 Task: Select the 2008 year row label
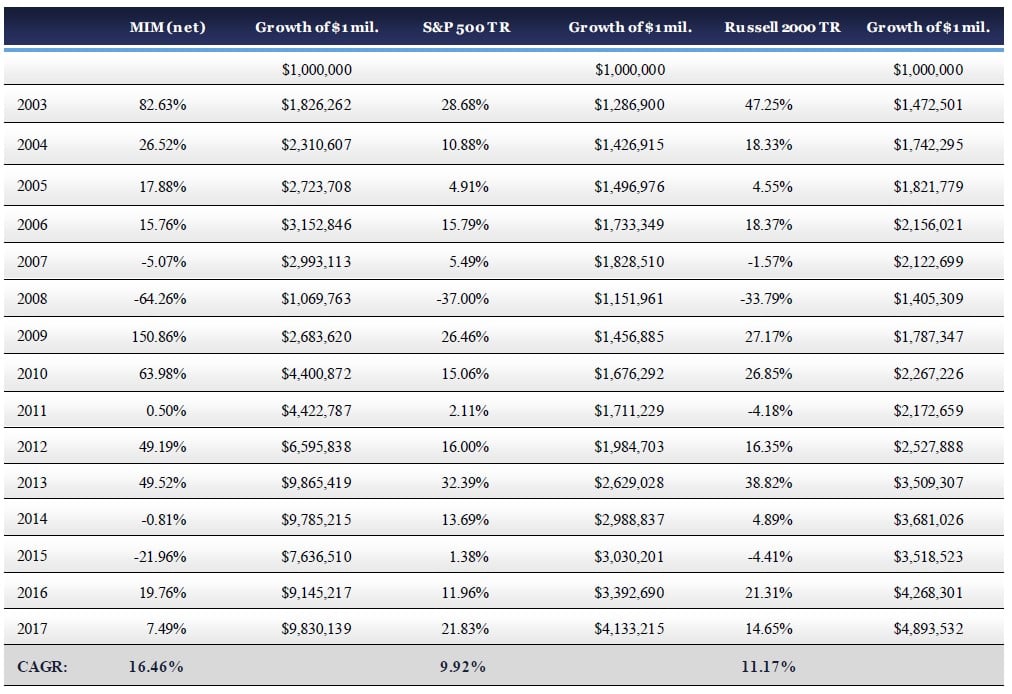coord(32,299)
